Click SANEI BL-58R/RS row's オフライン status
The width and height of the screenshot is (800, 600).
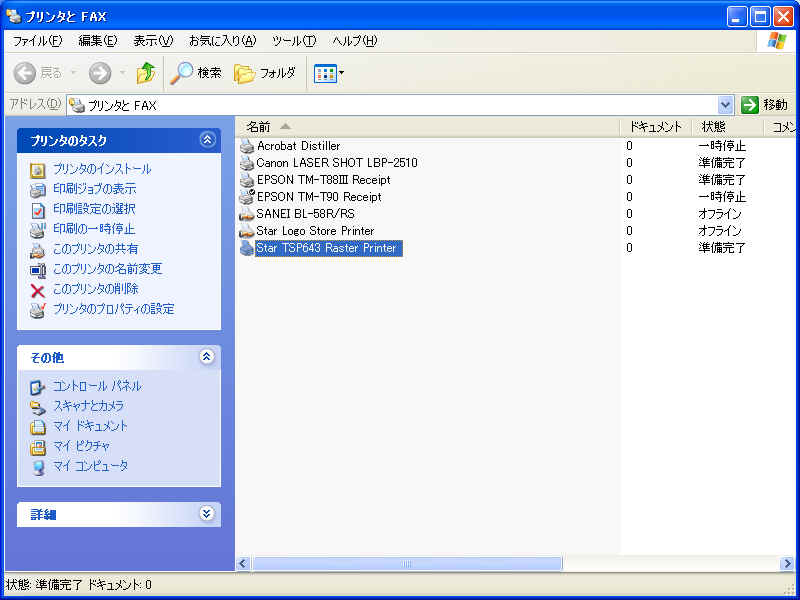[x=719, y=214]
